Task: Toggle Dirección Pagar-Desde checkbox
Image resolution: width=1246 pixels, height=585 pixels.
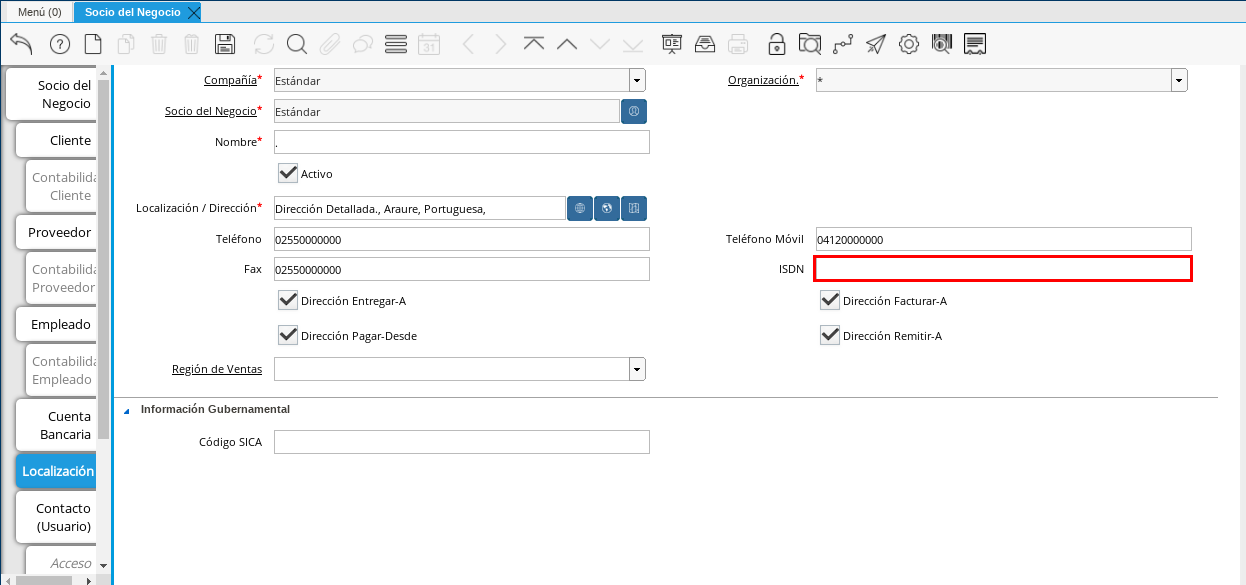Action: point(288,335)
